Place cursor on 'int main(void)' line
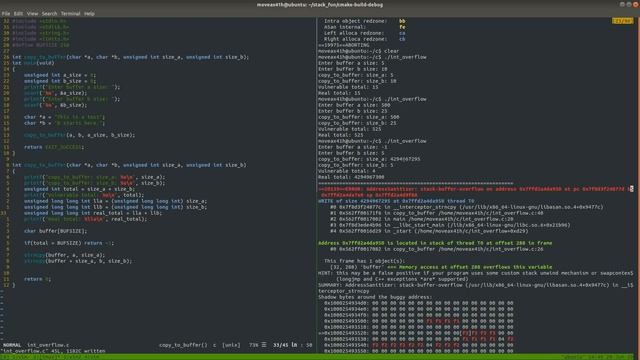Image resolution: width=640 pixels, height=360 pixels. tap(33, 63)
